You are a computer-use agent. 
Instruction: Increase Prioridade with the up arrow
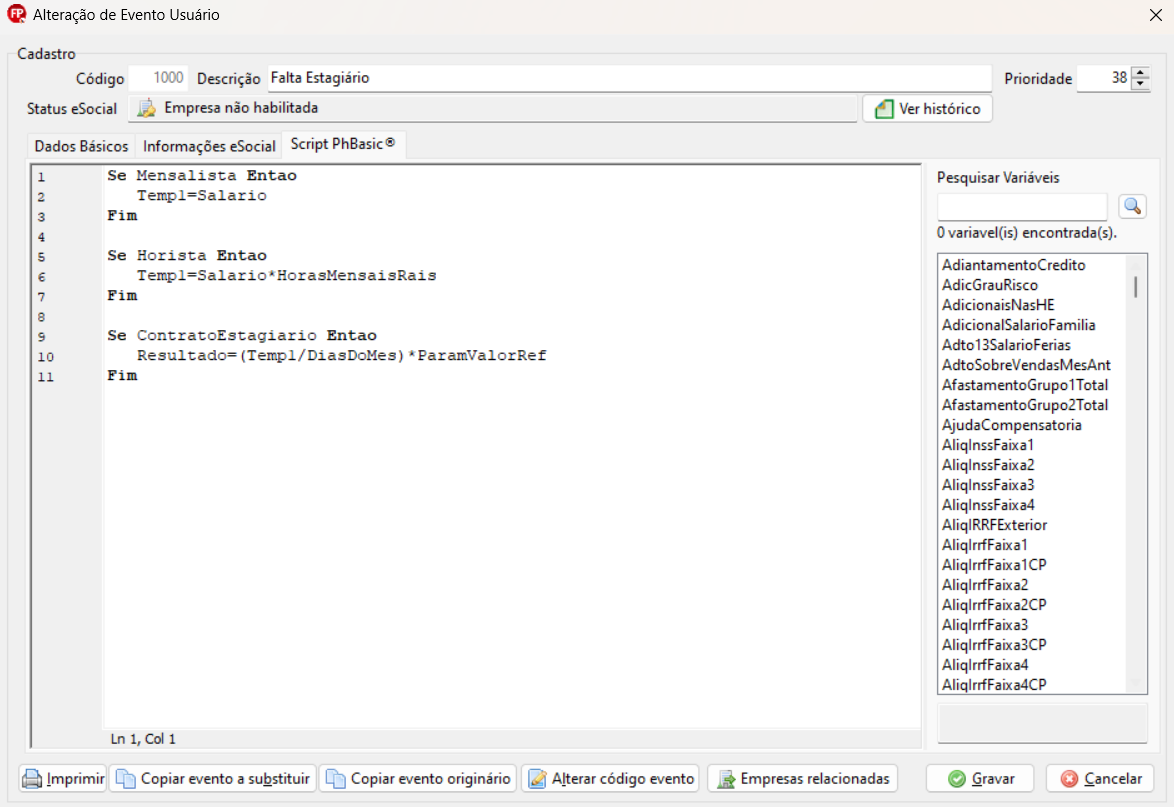tap(1140, 73)
